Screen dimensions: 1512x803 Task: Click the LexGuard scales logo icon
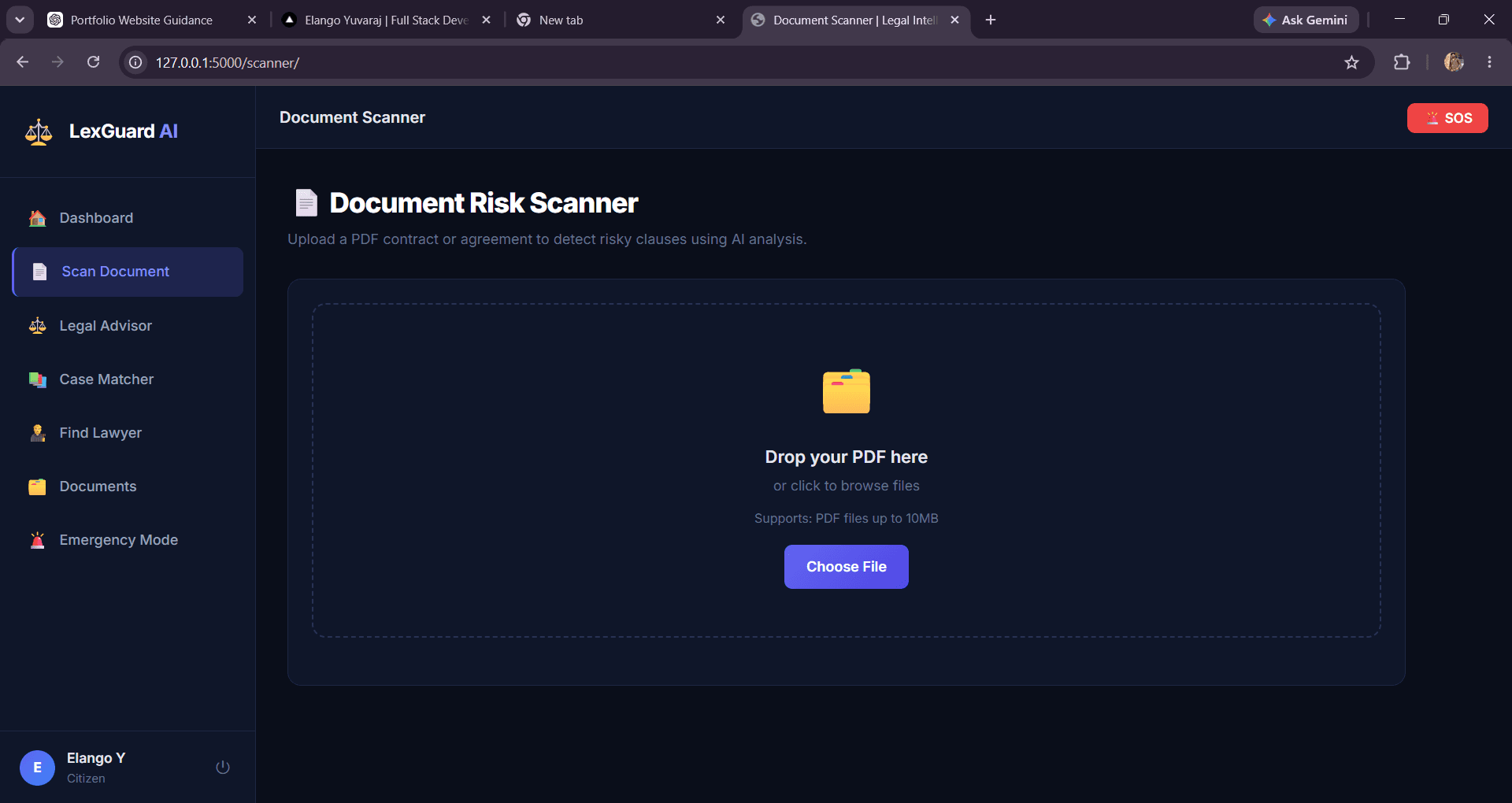39,131
